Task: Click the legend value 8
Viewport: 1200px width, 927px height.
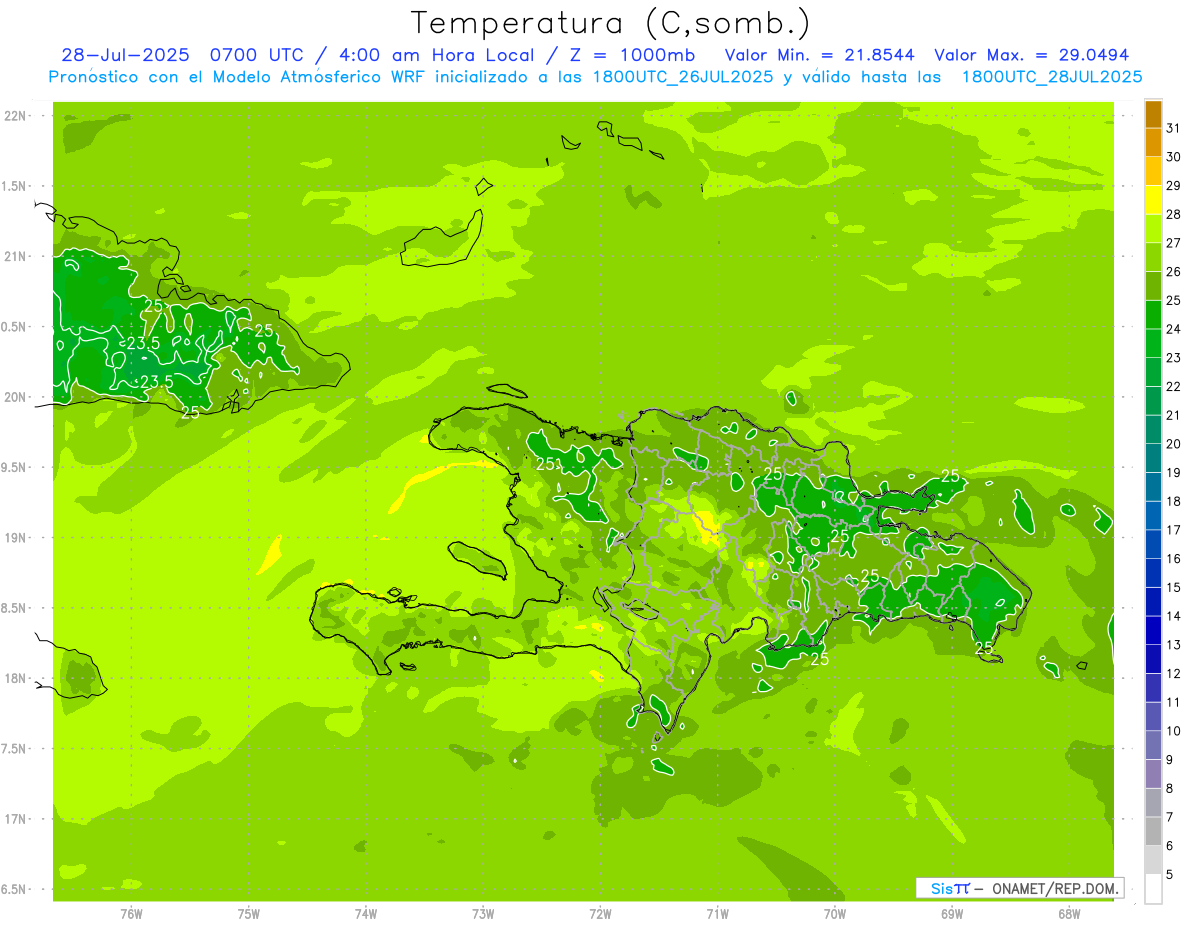Action: (1170, 789)
